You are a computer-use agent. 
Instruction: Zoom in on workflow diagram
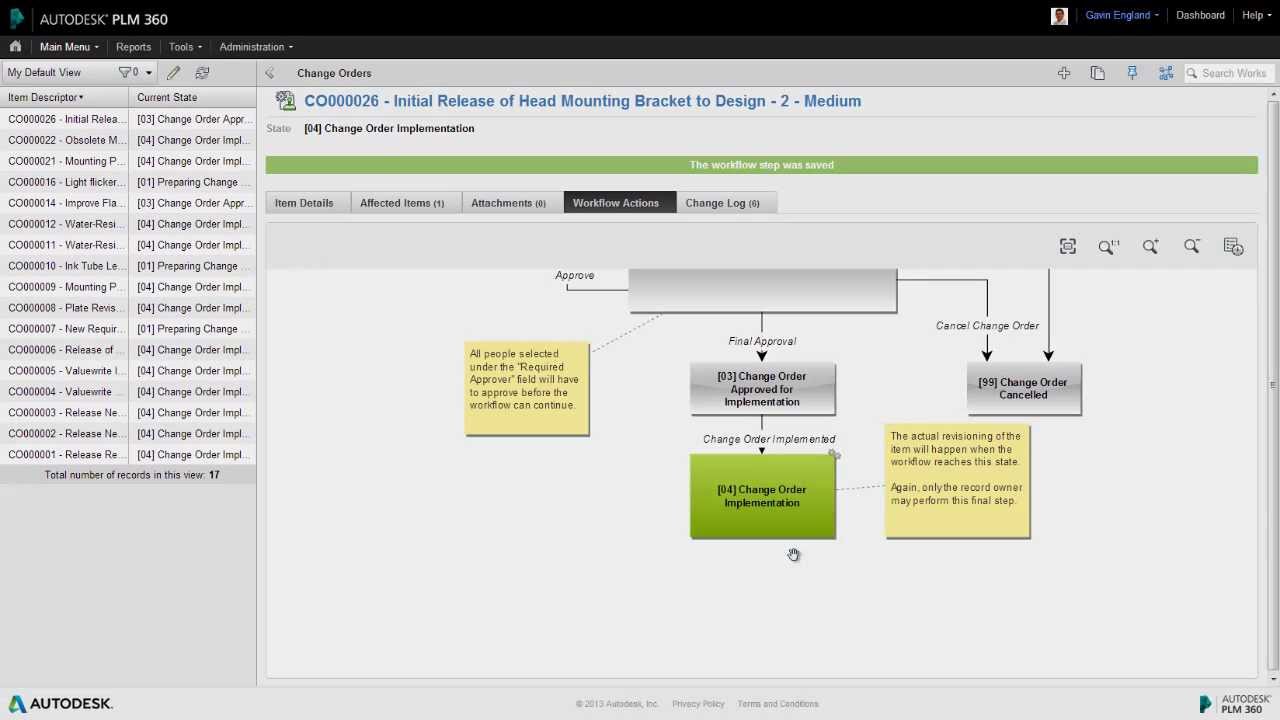click(1151, 246)
